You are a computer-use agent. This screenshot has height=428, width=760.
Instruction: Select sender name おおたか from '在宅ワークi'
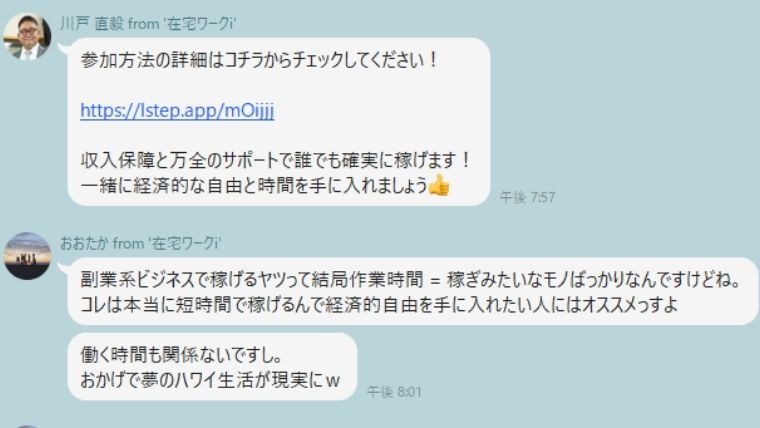click(141, 243)
